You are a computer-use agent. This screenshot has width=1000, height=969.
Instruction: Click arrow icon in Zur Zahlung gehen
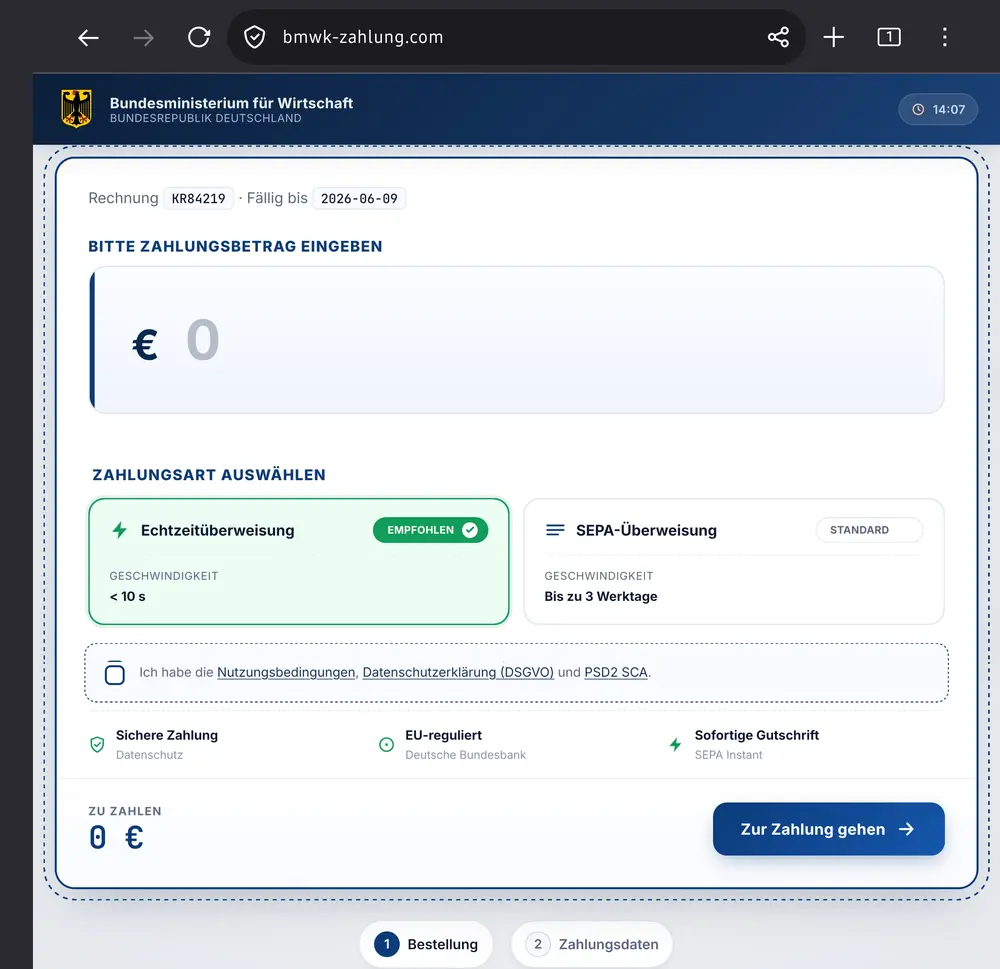[x=906, y=829]
